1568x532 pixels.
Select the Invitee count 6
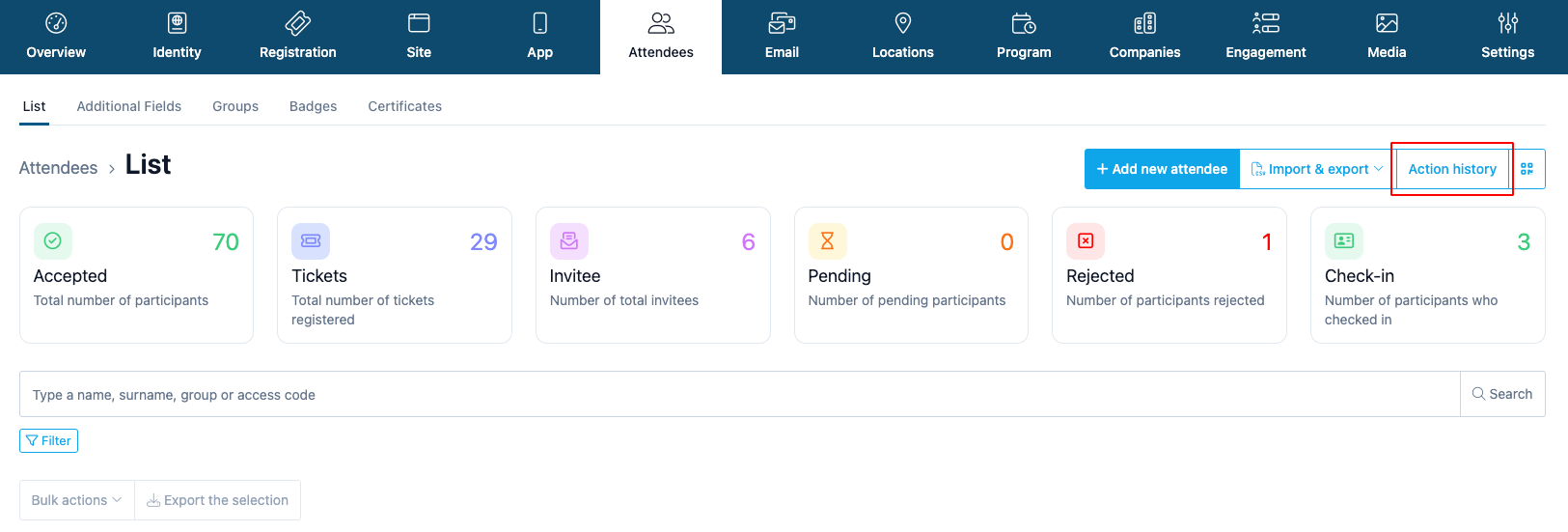coord(748,242)
